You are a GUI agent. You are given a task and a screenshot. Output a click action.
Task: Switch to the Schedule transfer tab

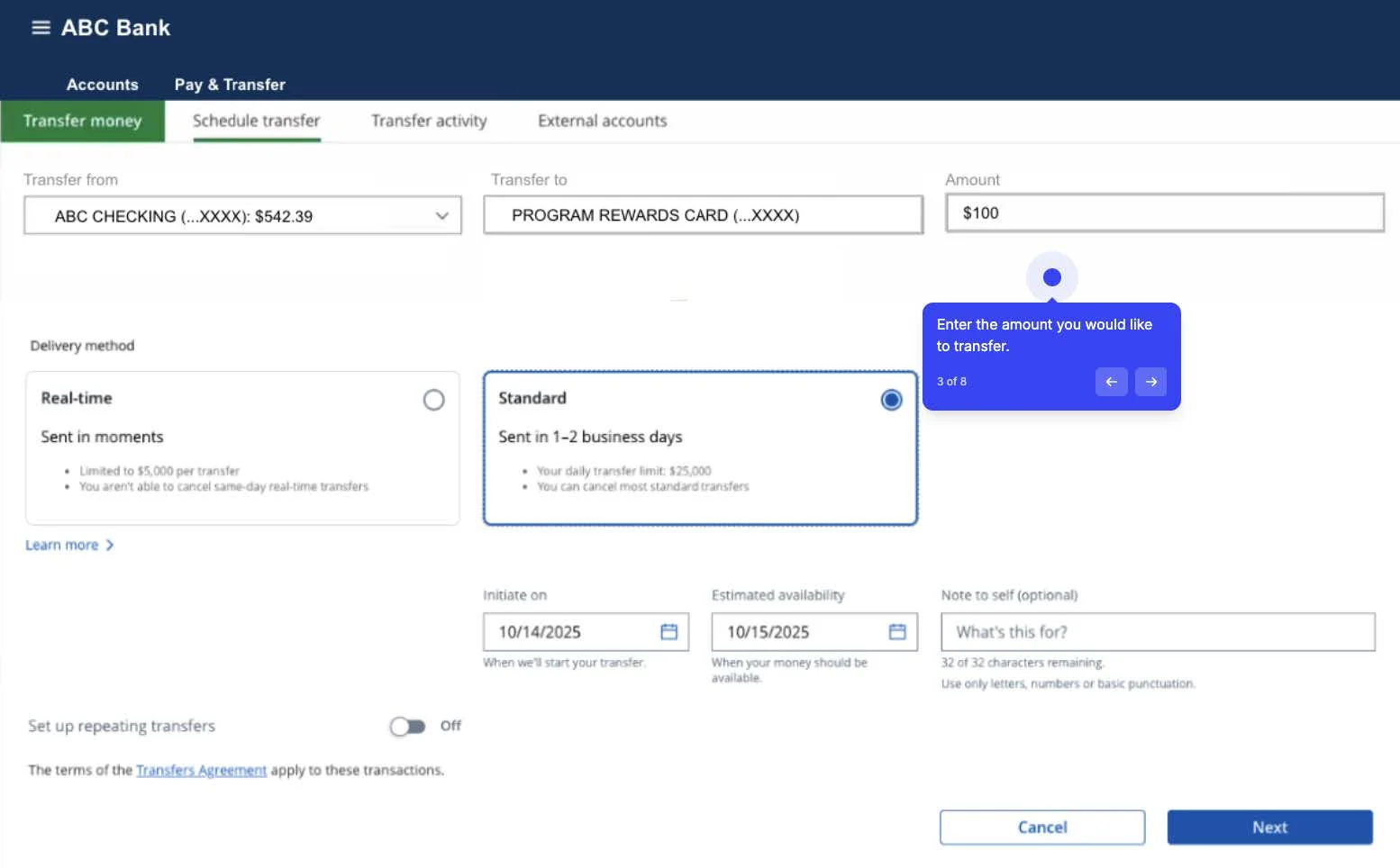(257, 121)
